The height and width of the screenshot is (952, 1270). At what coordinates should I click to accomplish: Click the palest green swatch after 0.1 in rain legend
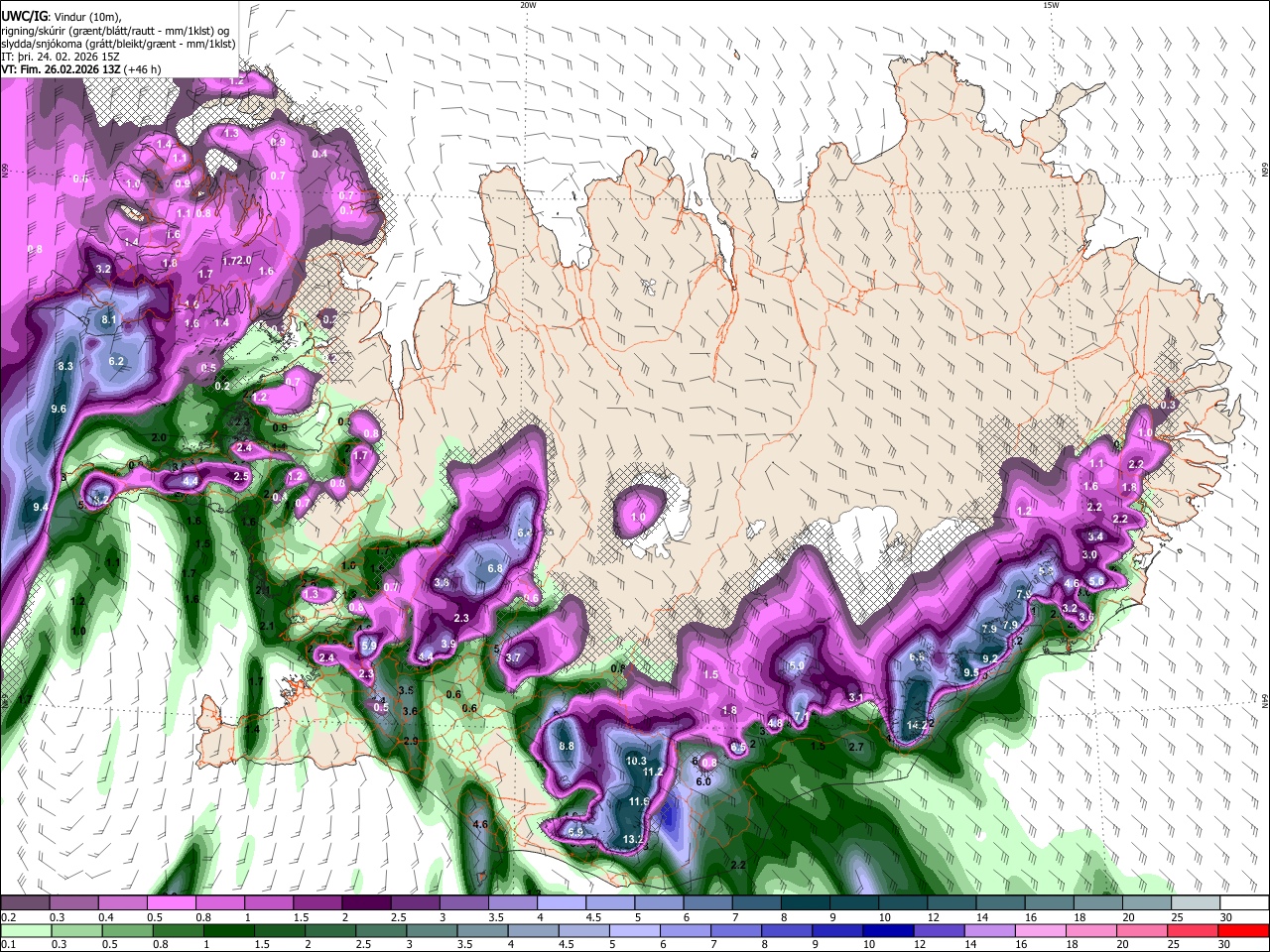coord(26,930)
